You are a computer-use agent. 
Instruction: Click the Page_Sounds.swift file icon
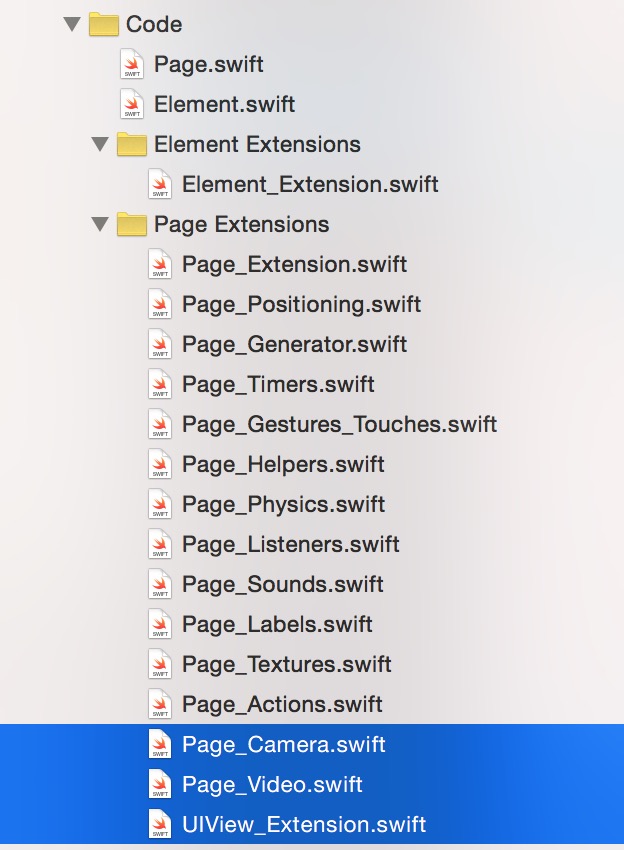coord(159,584)
